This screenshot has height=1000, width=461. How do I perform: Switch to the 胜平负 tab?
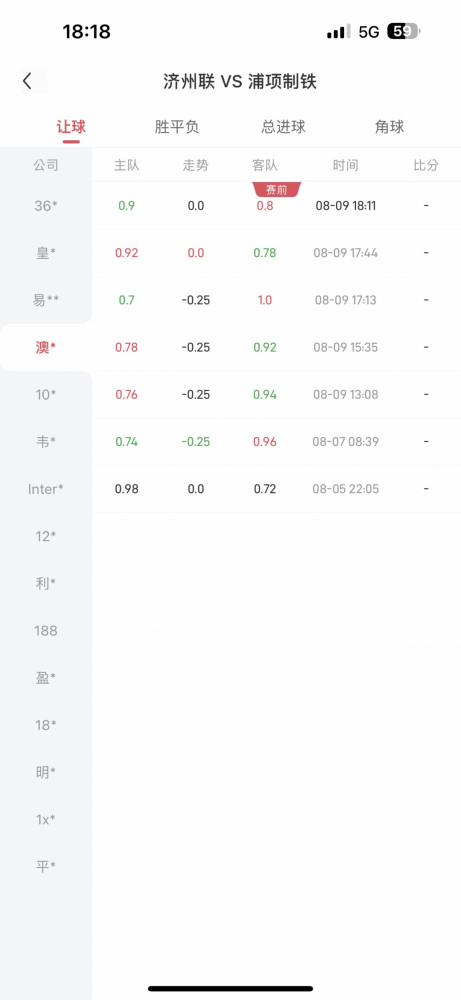click(x=177, y=127)
